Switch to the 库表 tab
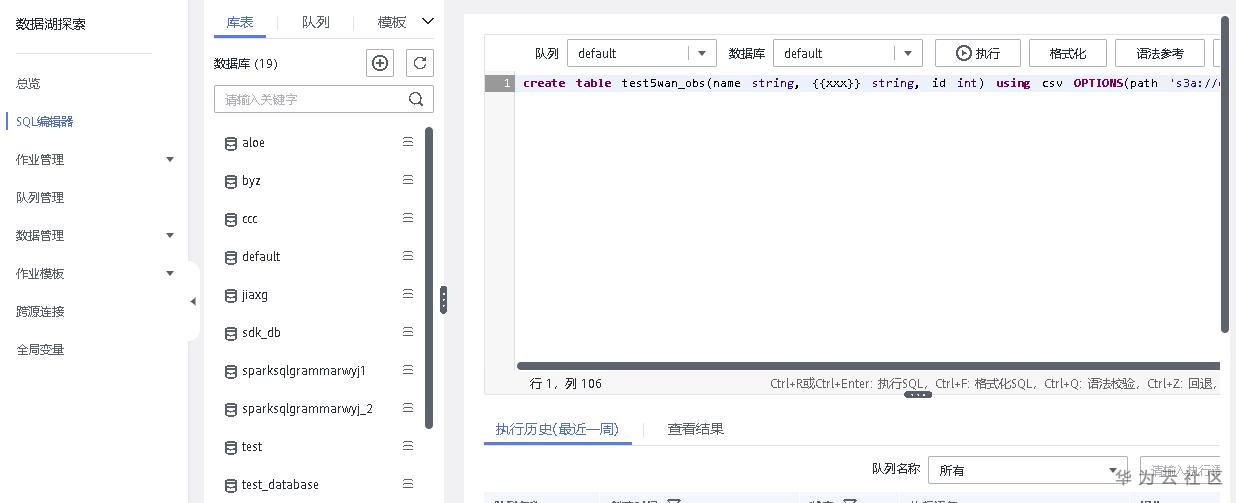Viewport: 1236px width, 503px height. pos(239,22)
